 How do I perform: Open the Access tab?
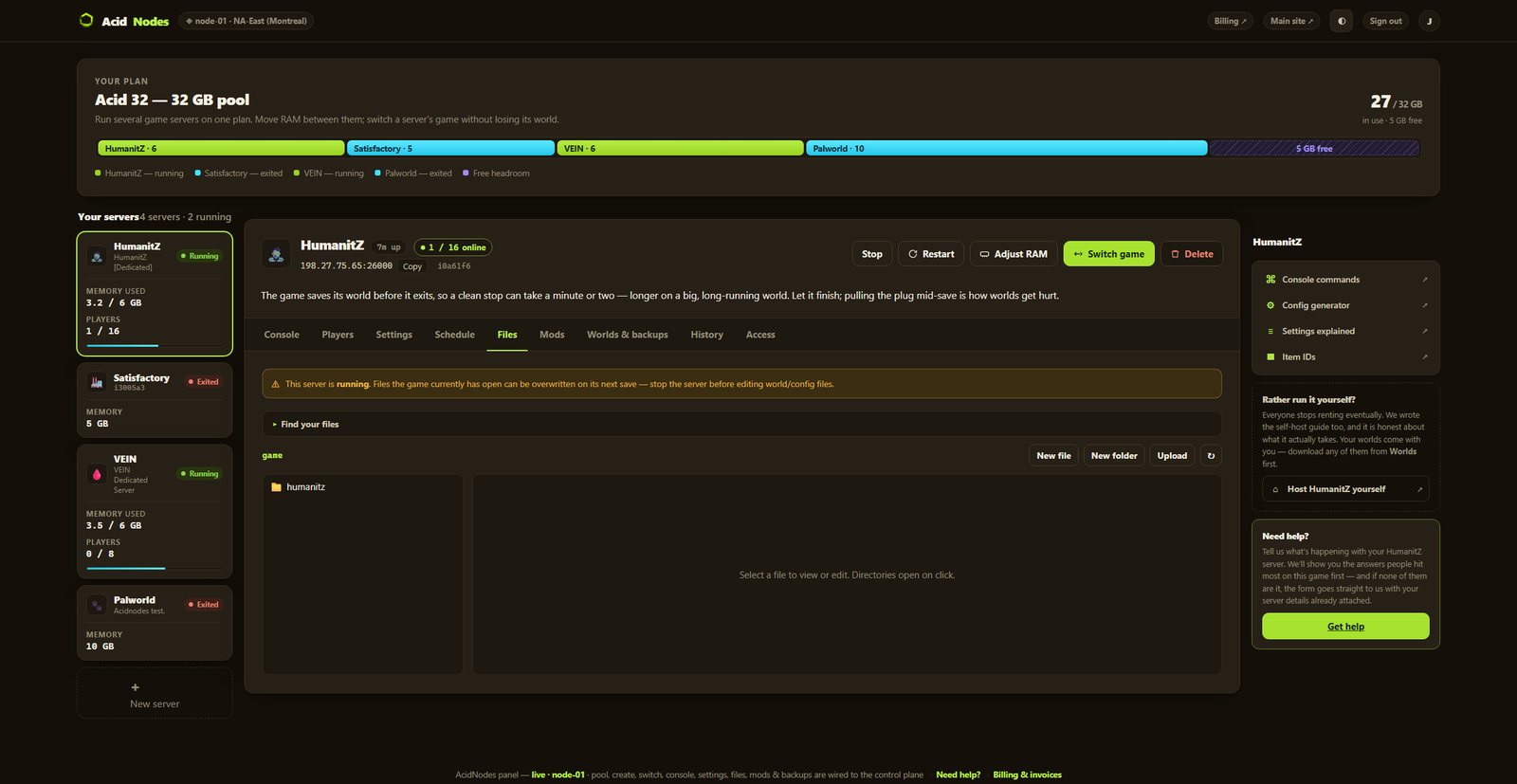(760, 335)
